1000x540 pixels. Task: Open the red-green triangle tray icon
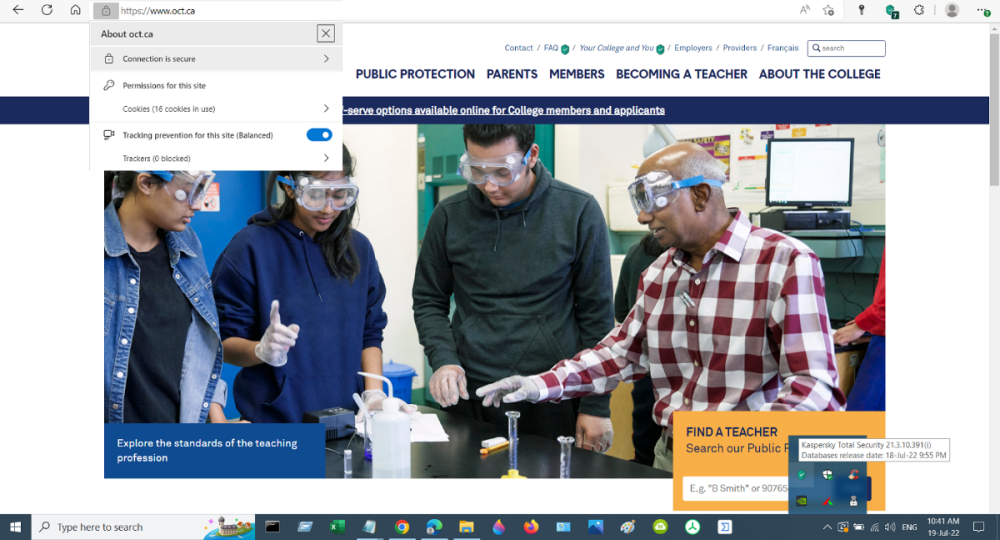click(x=827, y=501)
